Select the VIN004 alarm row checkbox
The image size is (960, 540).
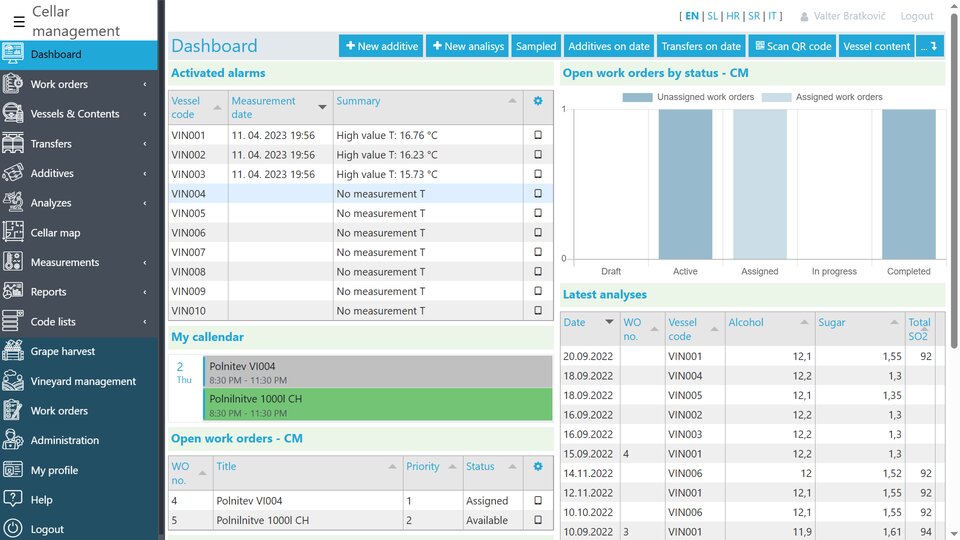click(x=538, y=194)
